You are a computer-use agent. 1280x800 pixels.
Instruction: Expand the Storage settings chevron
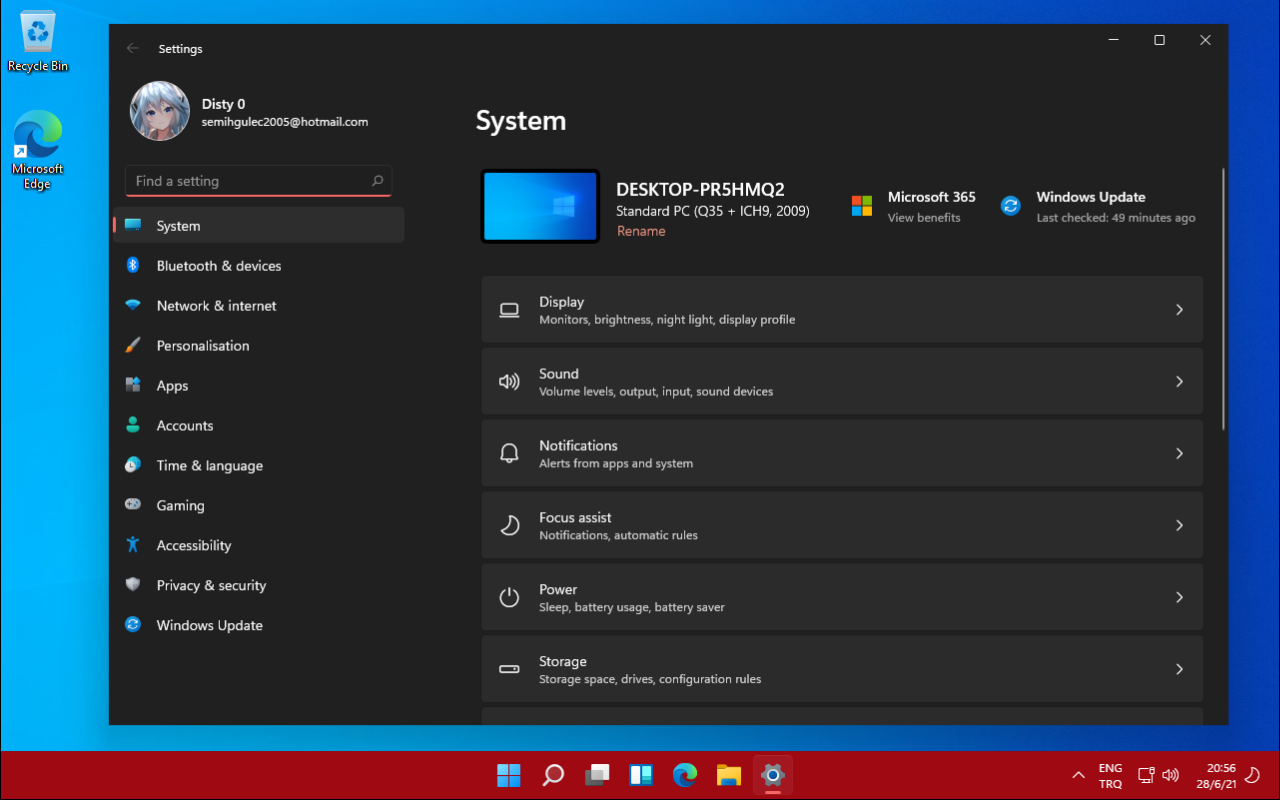[1179, 670]
